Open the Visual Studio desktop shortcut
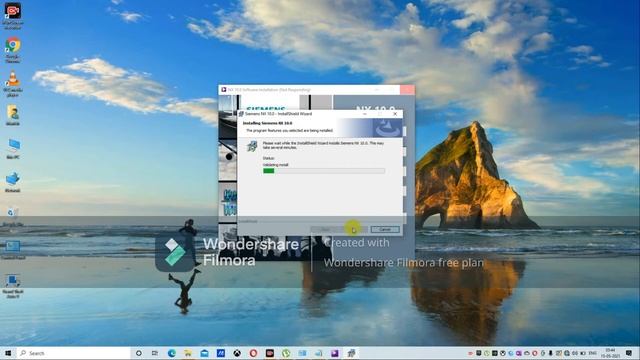Viewport: 640px width, 360px height. click(x=13, y=286)
